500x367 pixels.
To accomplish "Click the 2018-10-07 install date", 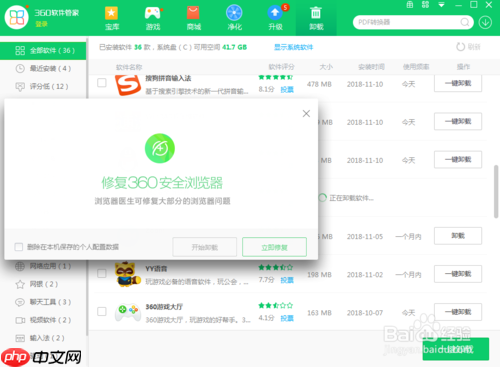I will pyautogui.click(x=365, y=313).
